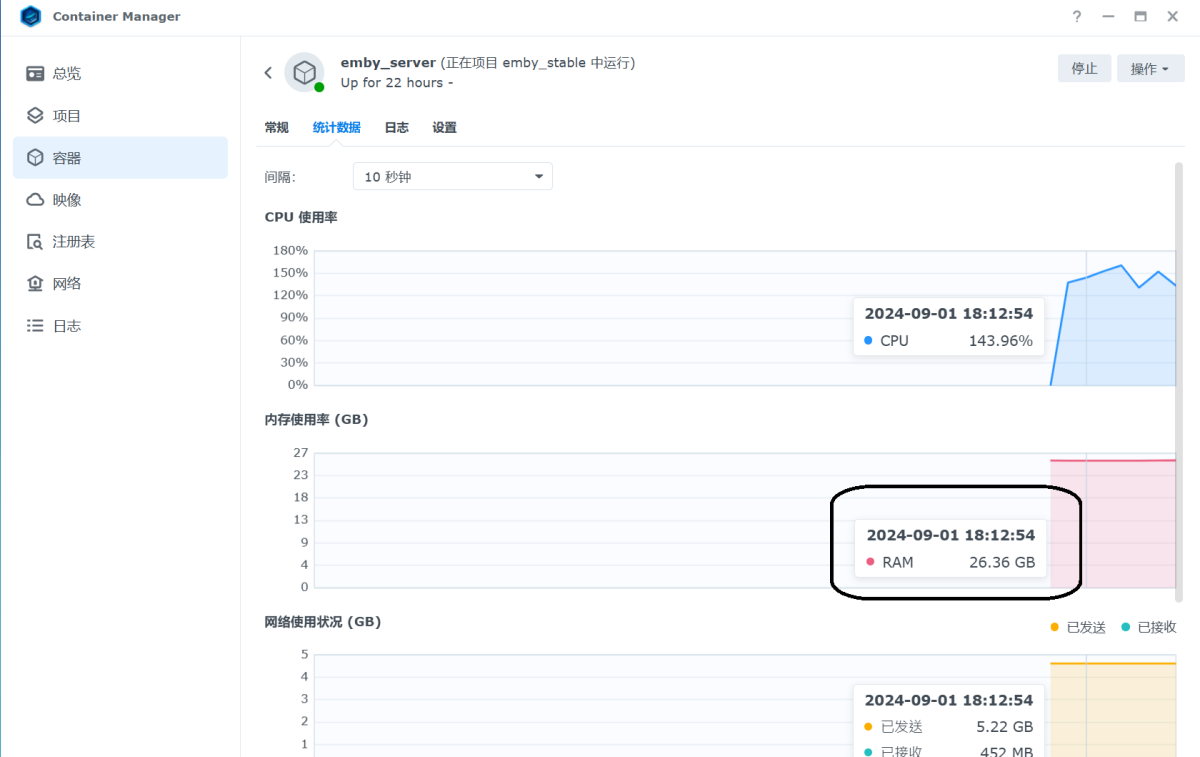Collapse back using the left chevron arrow
1200x757 pixels.
[268, 72]
